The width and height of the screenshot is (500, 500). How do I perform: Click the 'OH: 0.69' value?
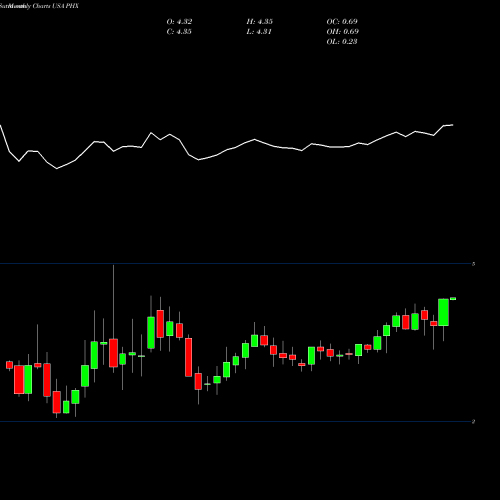pos(343,32)
